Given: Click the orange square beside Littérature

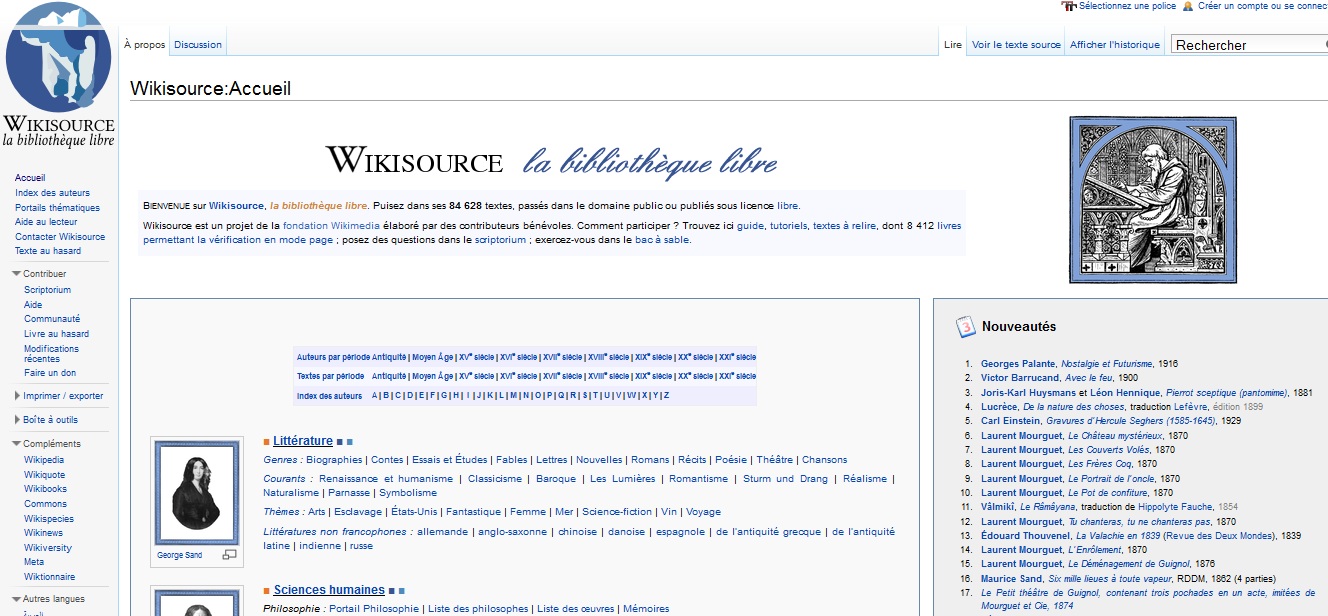Looking at the screenshot, I should [267, 441].
